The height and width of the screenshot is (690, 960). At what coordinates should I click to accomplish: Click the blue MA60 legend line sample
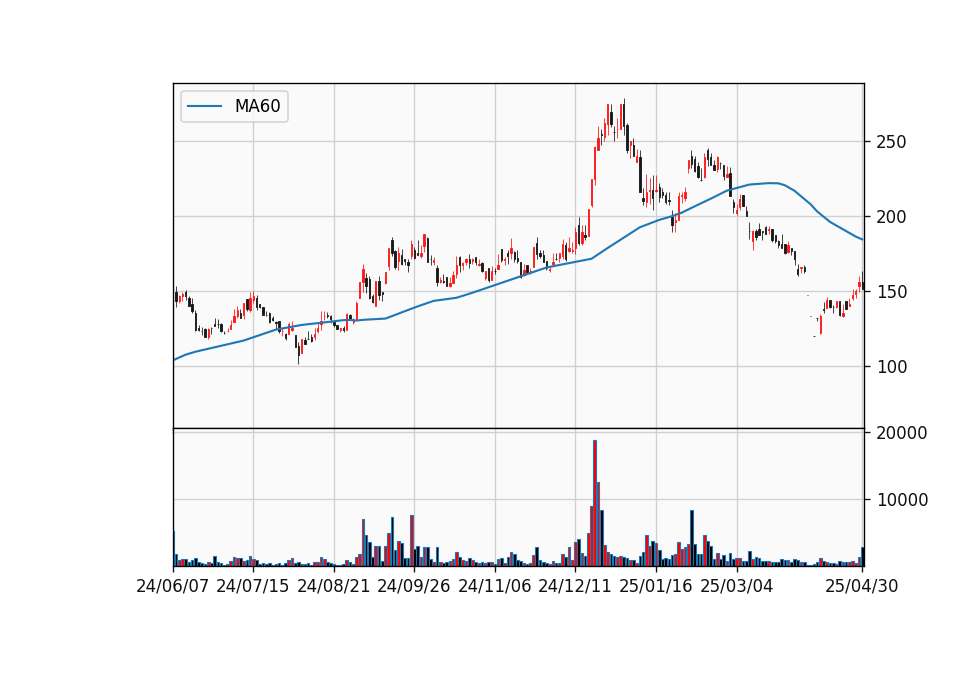[x=204, y=106]
